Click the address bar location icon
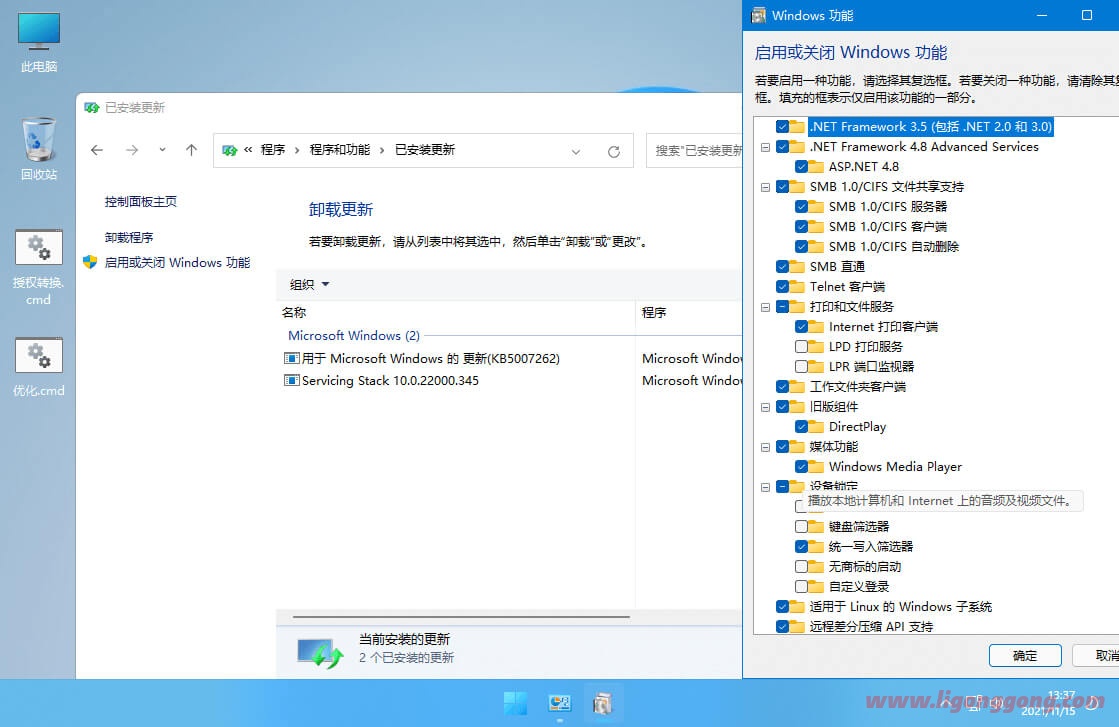Viewport: 1119px width, 727px height. (x=229, y=150)
